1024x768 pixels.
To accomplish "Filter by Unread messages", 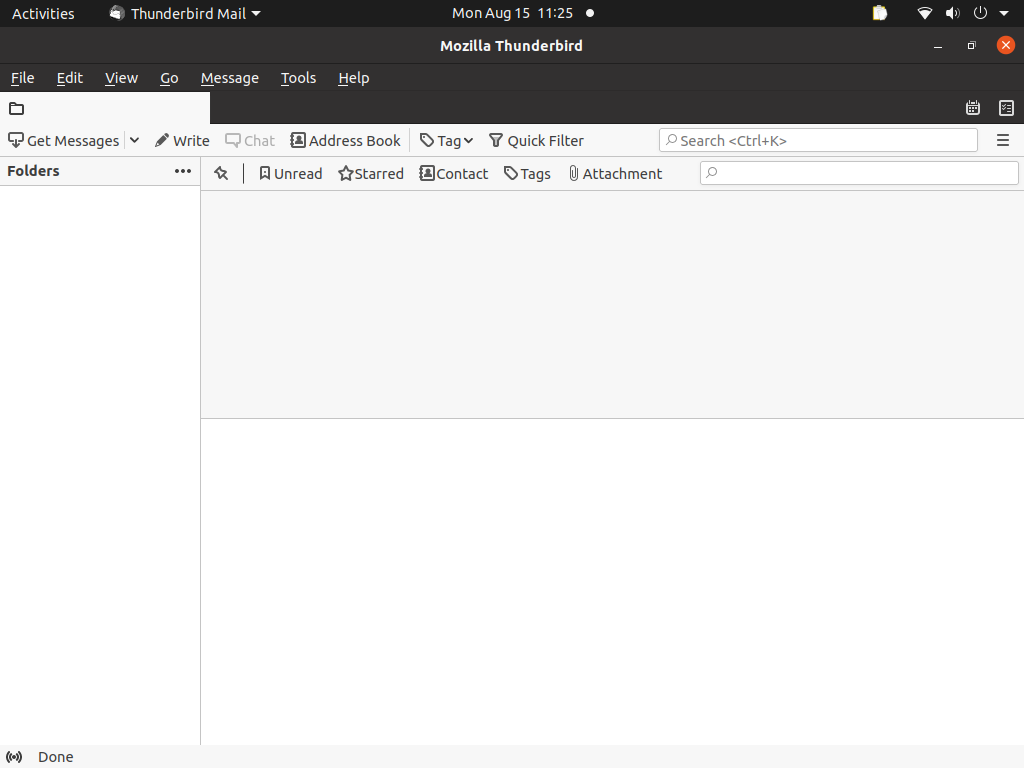I will point(291,174).
